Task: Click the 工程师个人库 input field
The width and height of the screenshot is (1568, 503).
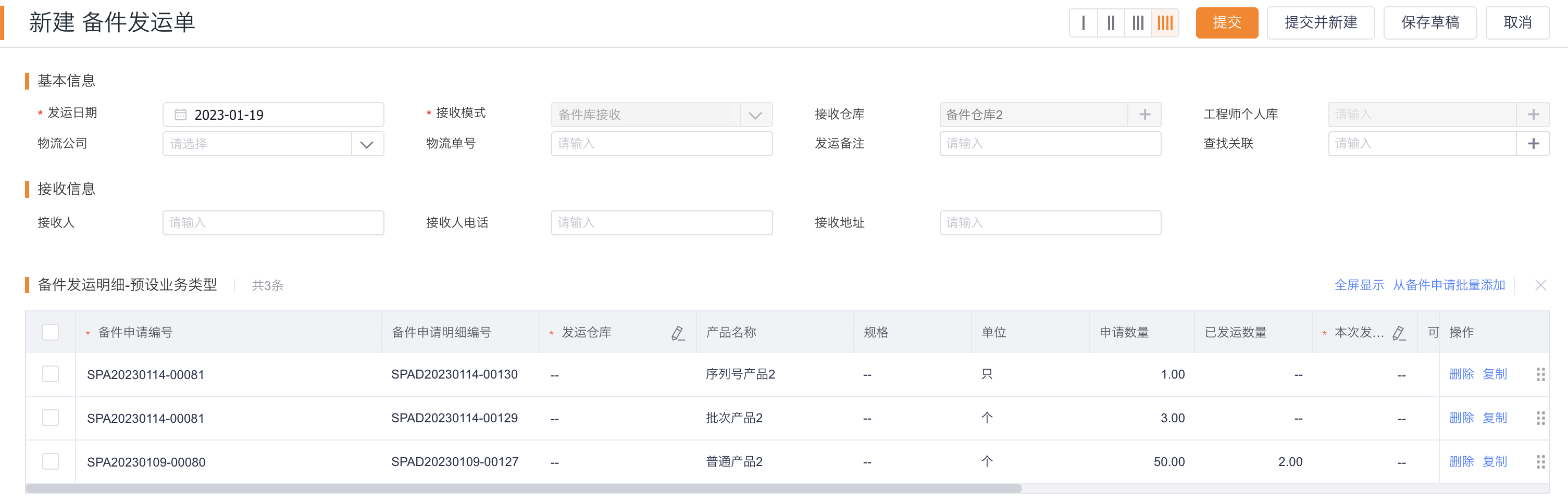Action: (1422, 115)
